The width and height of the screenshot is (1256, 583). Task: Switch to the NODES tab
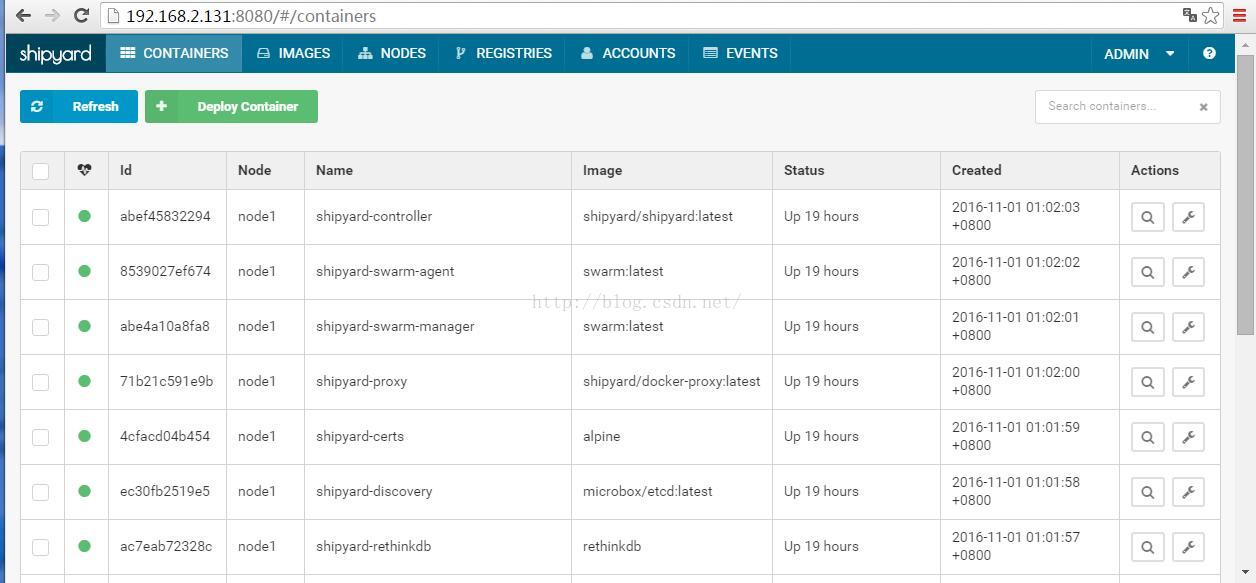click(x=392, y=53)
